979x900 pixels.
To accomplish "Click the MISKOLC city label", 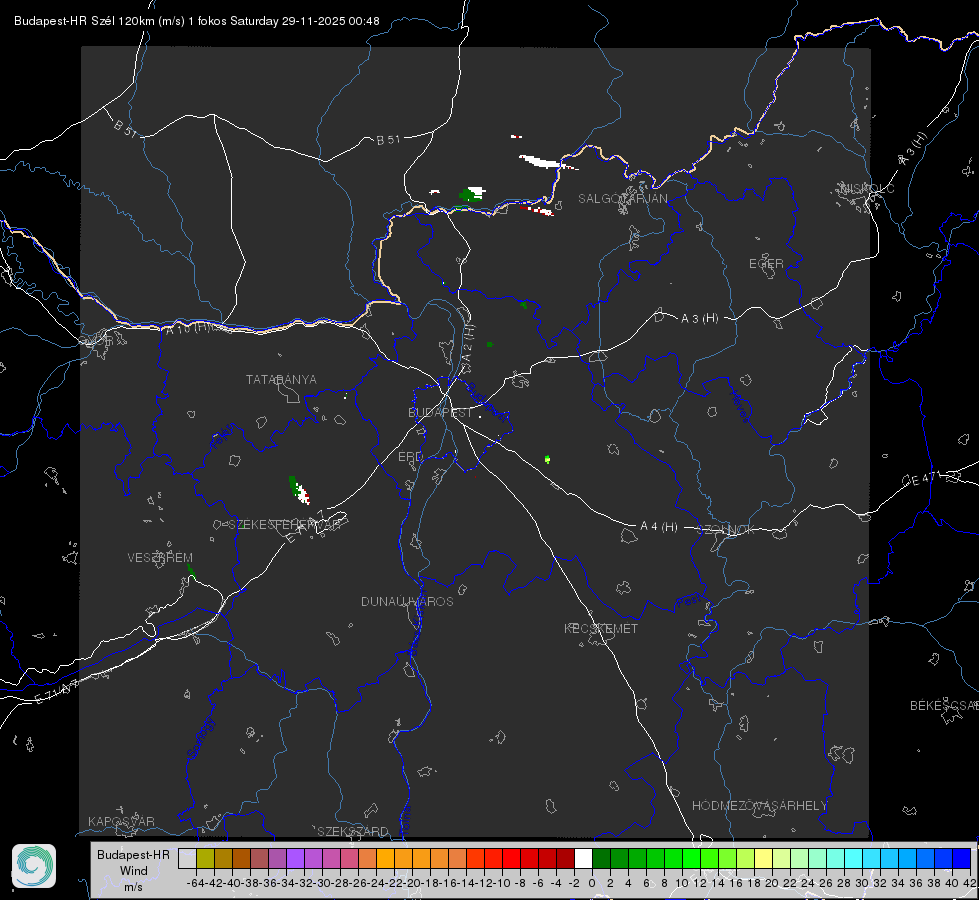I will pos(867,189).
